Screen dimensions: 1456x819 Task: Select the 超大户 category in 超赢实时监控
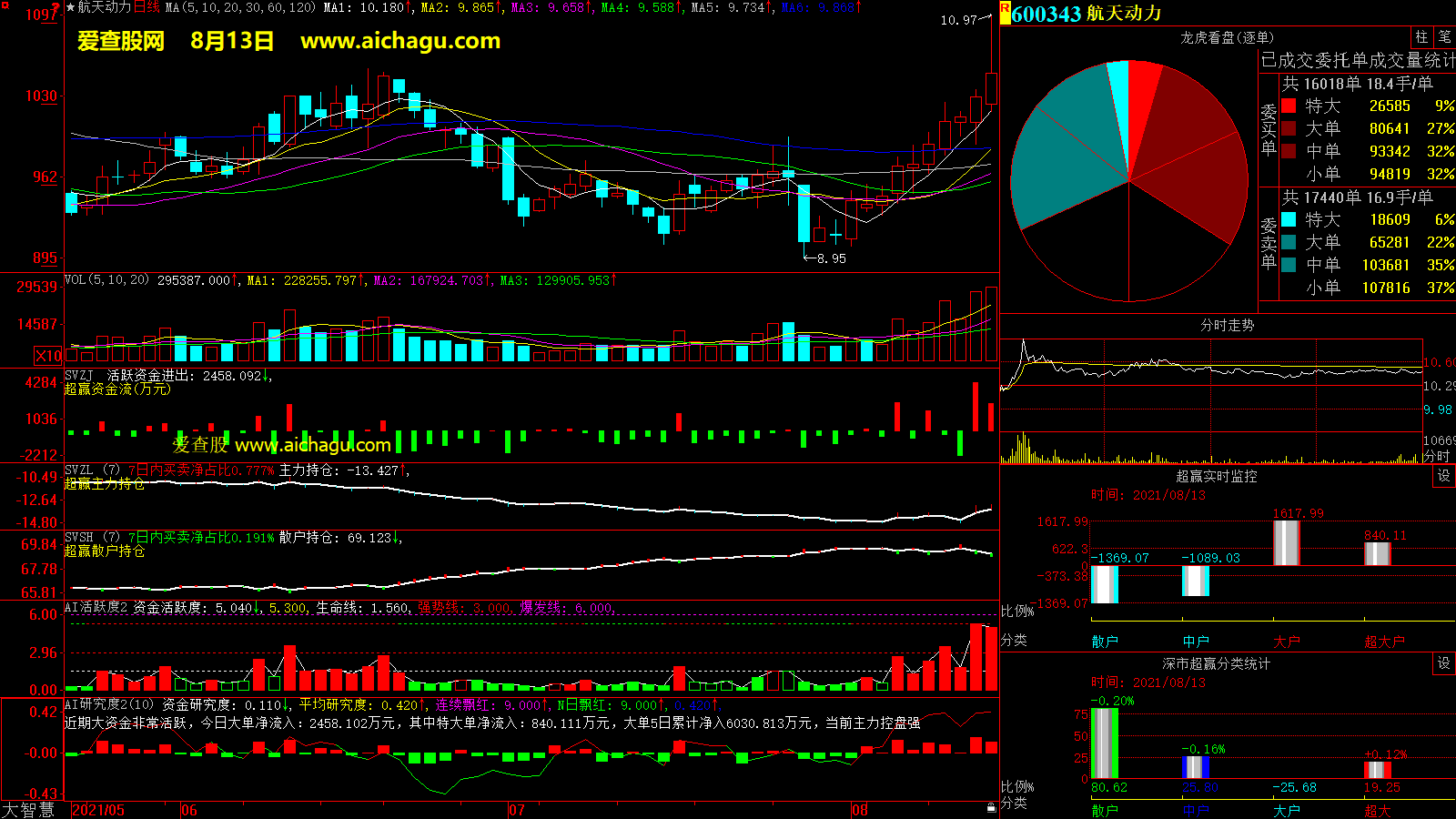pyautogui.click(x=1383, y=642)
